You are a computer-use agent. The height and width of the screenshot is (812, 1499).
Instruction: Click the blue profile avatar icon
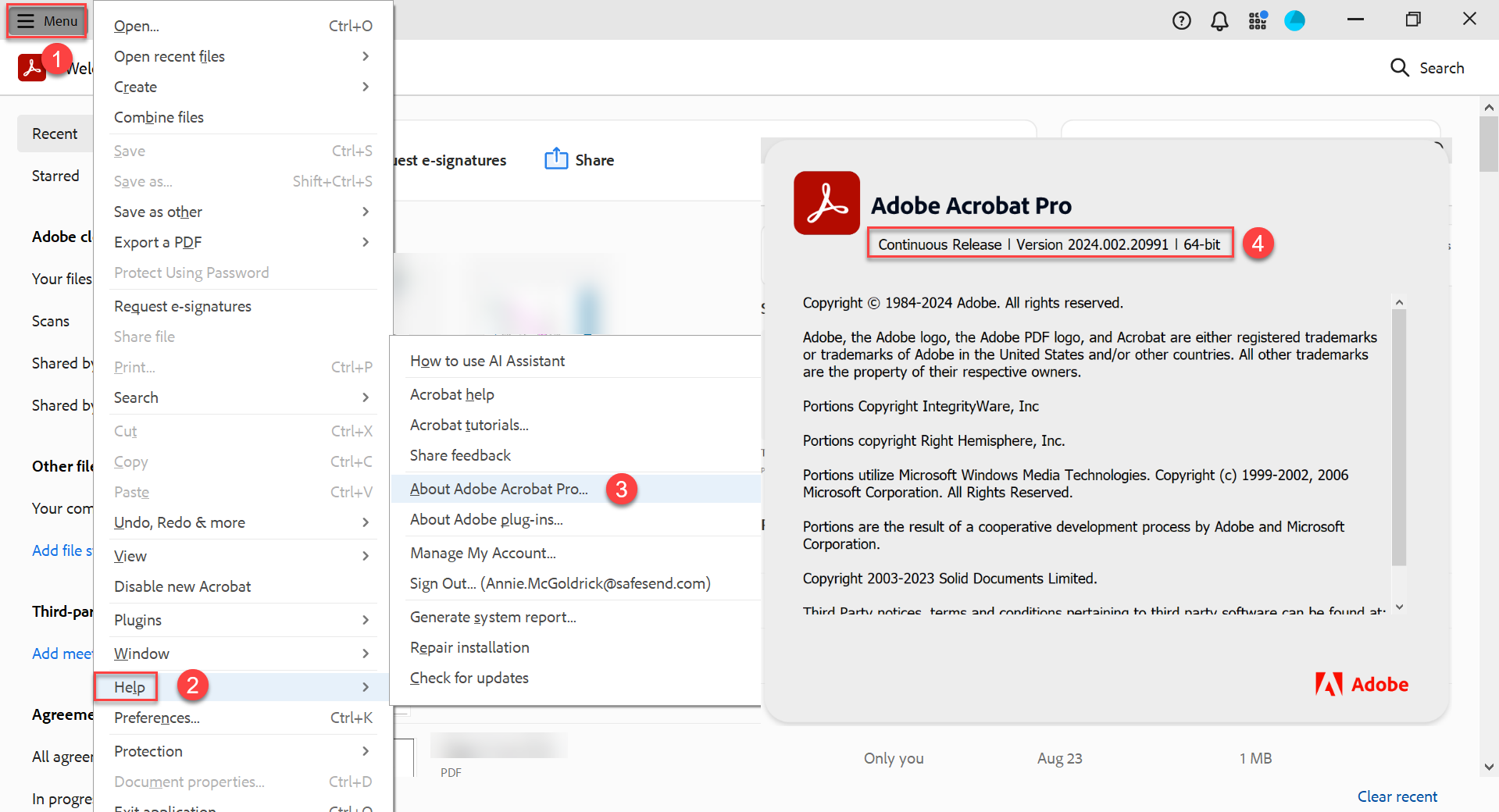point(1294,21)
